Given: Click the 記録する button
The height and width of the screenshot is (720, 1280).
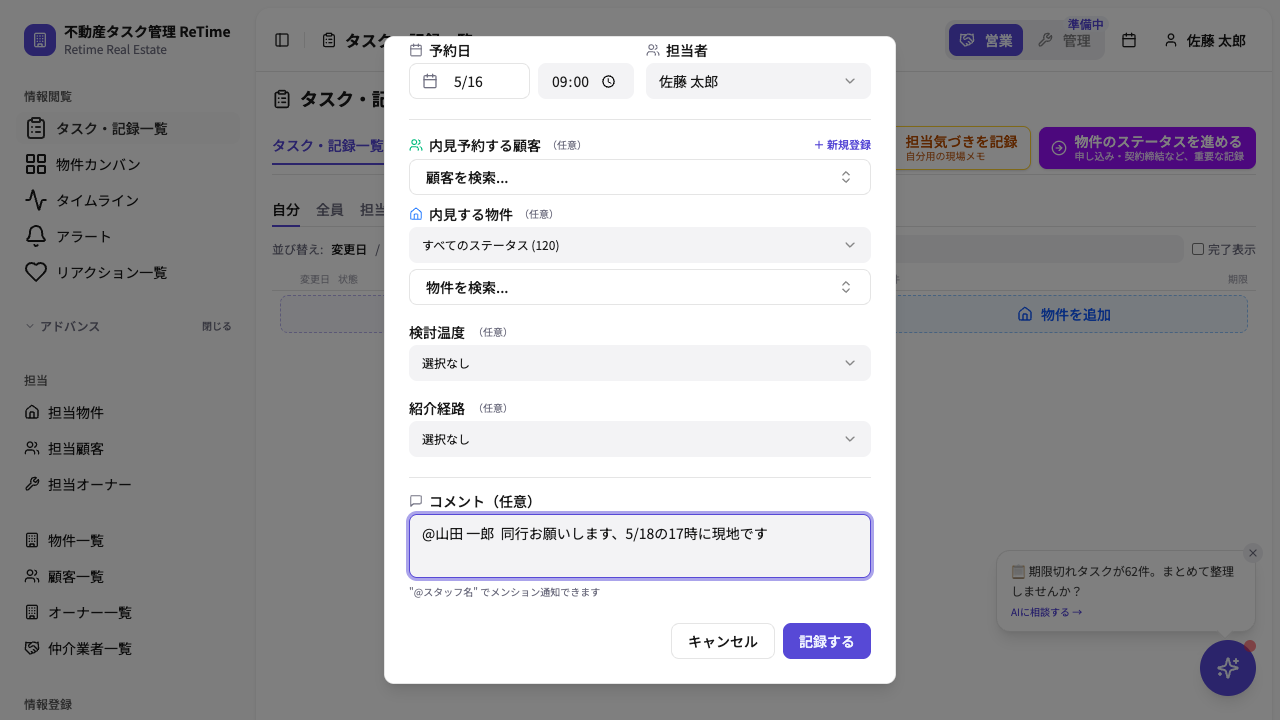Looking at the screenshot, I should [827, 641].
